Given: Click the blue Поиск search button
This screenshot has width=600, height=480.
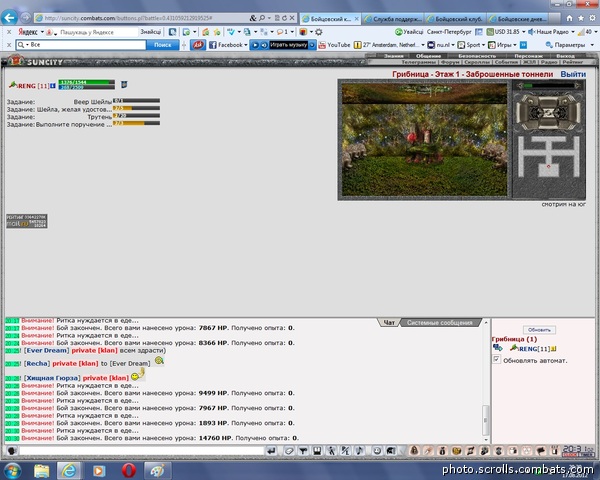Looking at the screenshot, I should coord(162,45).
